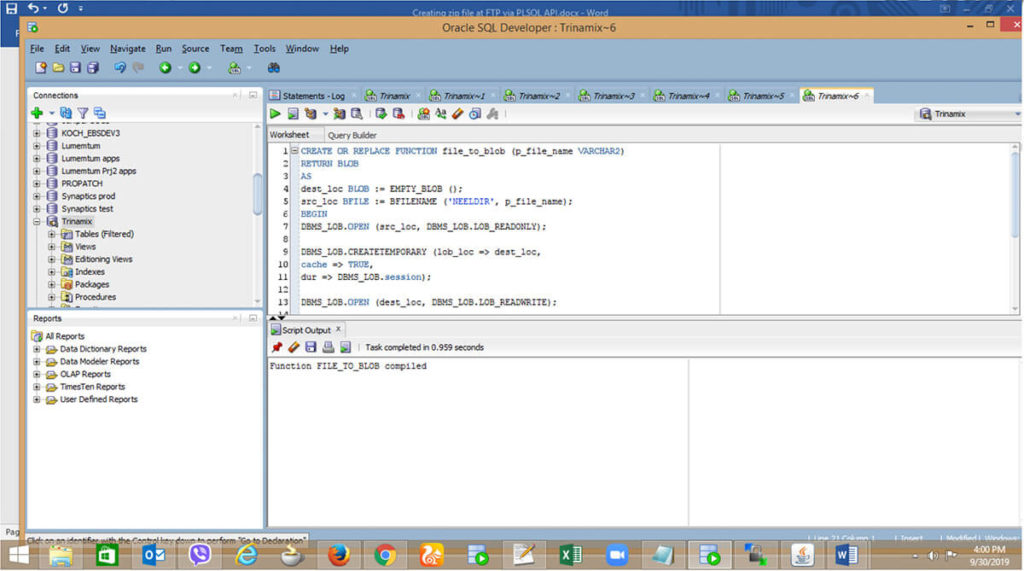The height and width of the screenshot is (571, 1024).
Task: Click the Open folder icon in main toolbar
Action: (x=58, y=67)
